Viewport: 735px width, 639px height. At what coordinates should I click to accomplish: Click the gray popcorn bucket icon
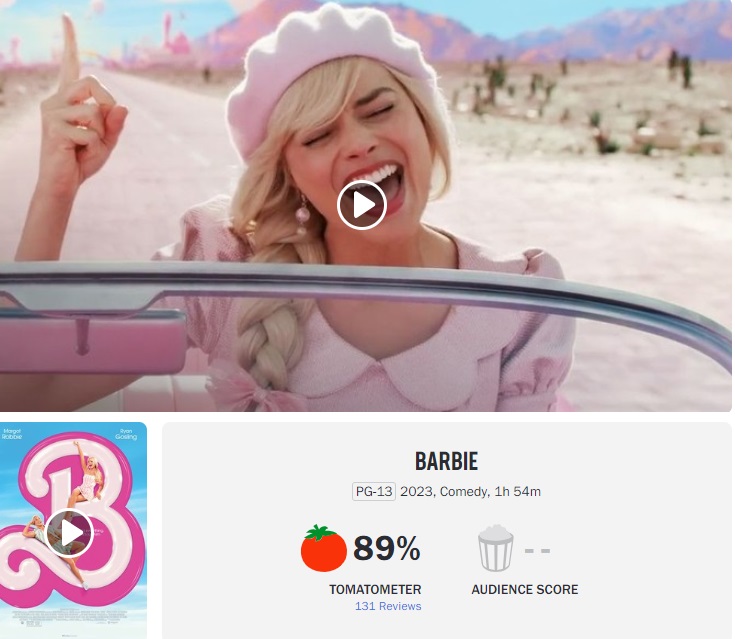(495, 548)
